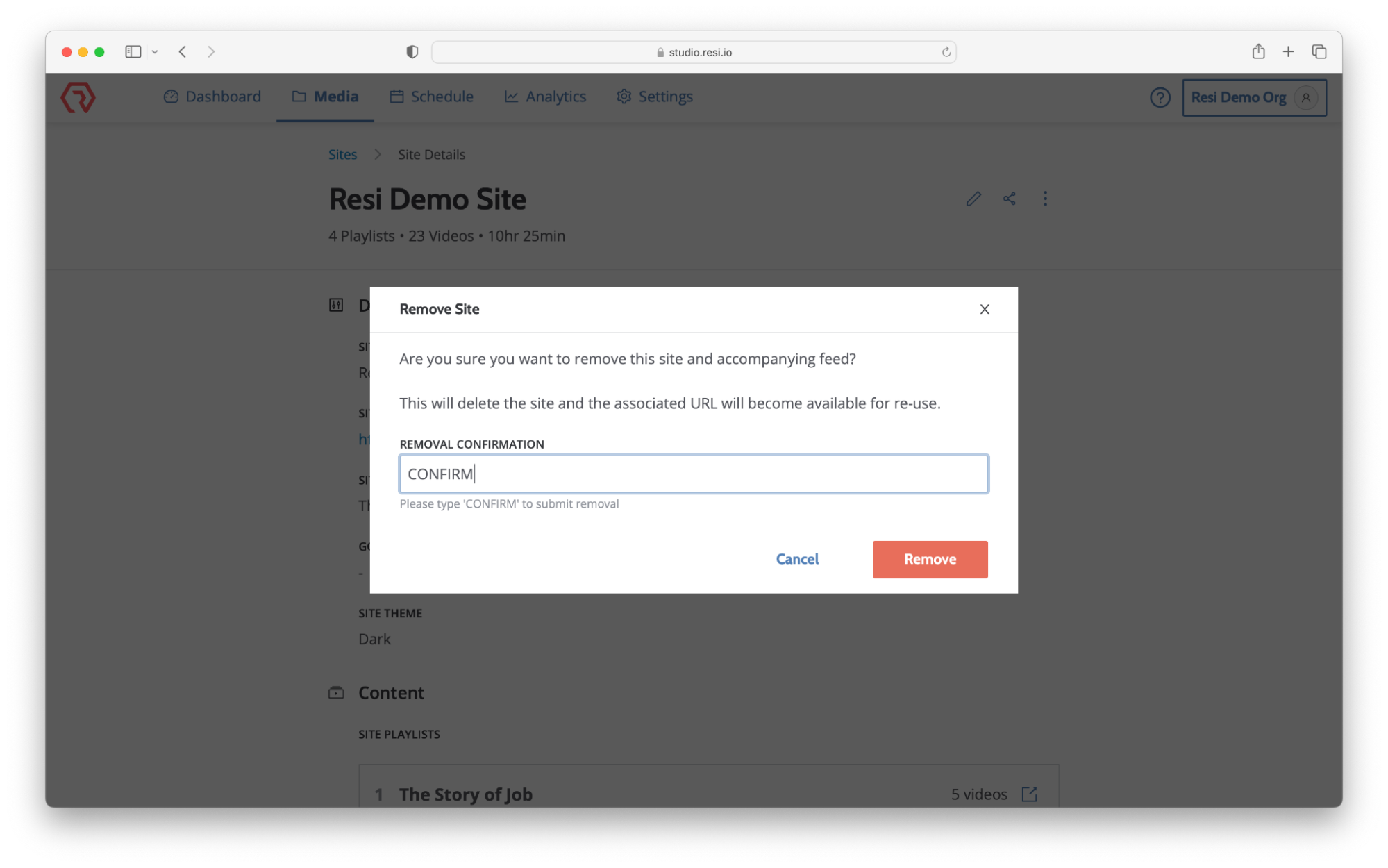The height and width of the screenshot is (868, 1388).
Task: Open the Schedule tab
Action: coord(430,97)
